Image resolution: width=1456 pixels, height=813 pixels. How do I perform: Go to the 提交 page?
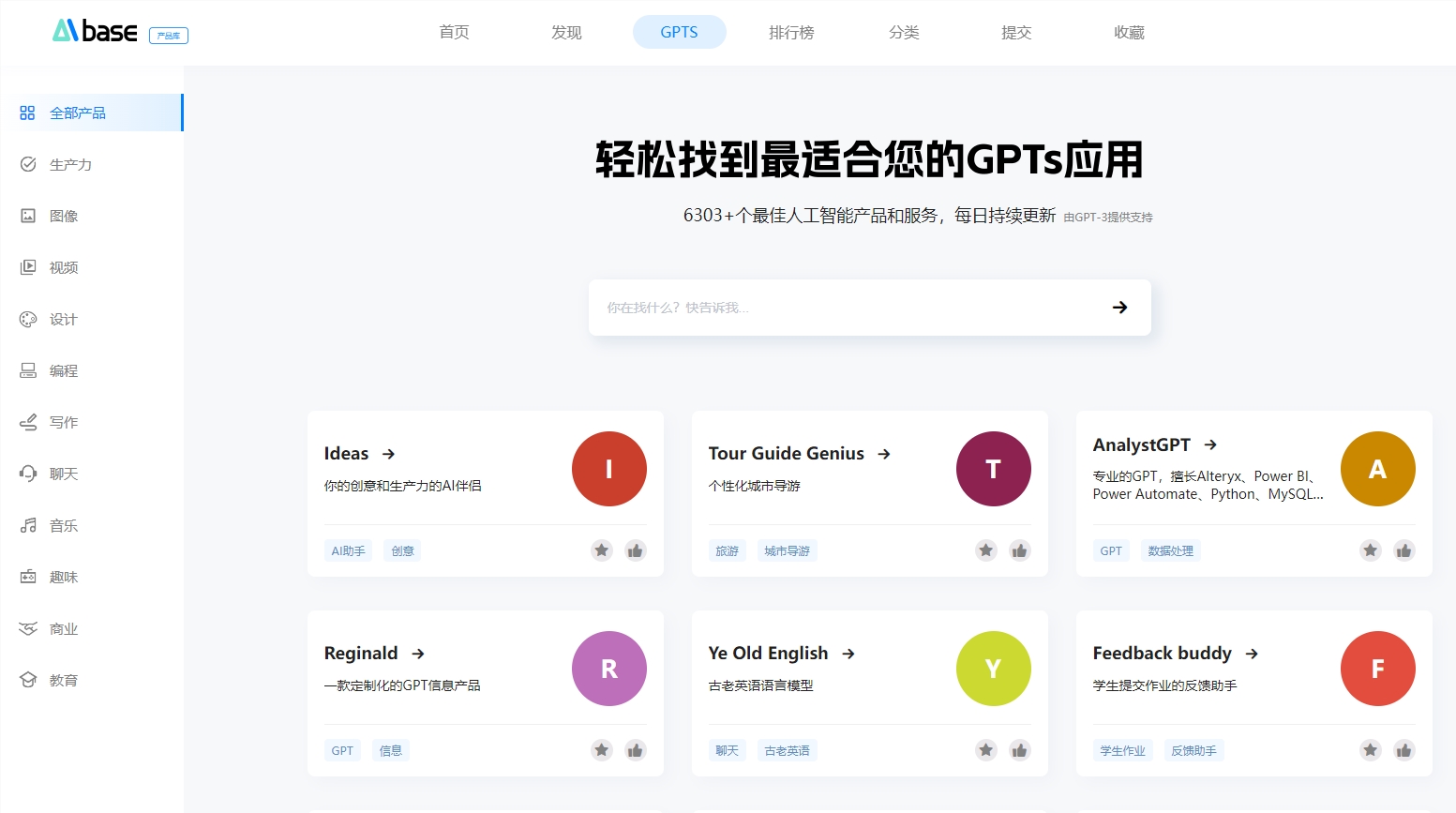coord(1016,32)
